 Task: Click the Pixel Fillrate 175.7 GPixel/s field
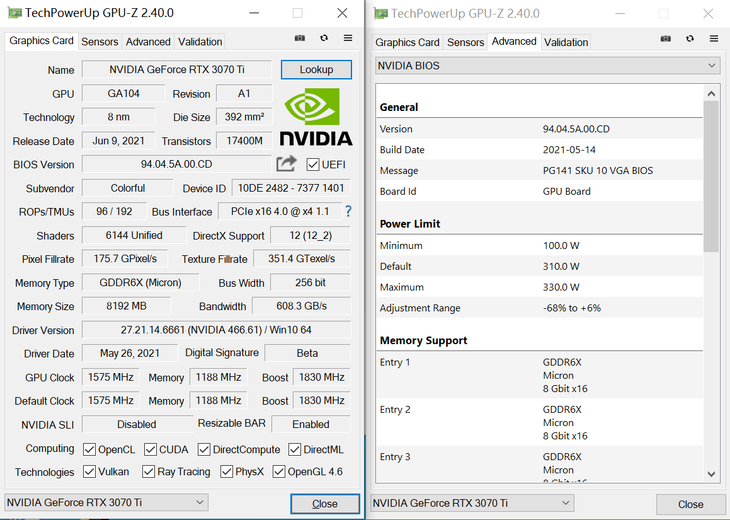[125, 259]
